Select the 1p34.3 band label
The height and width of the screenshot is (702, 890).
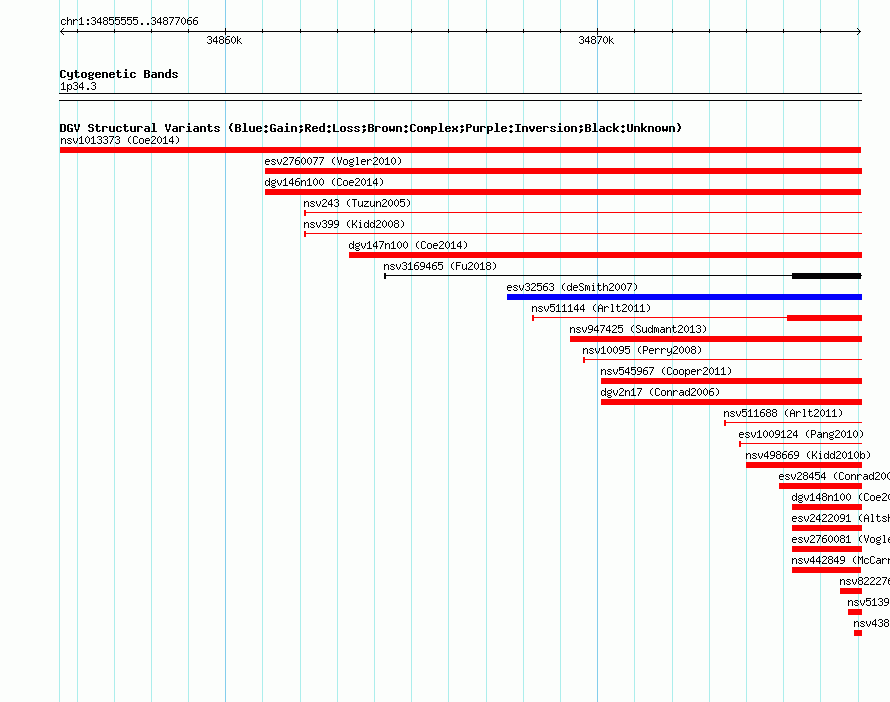point(78,86)
